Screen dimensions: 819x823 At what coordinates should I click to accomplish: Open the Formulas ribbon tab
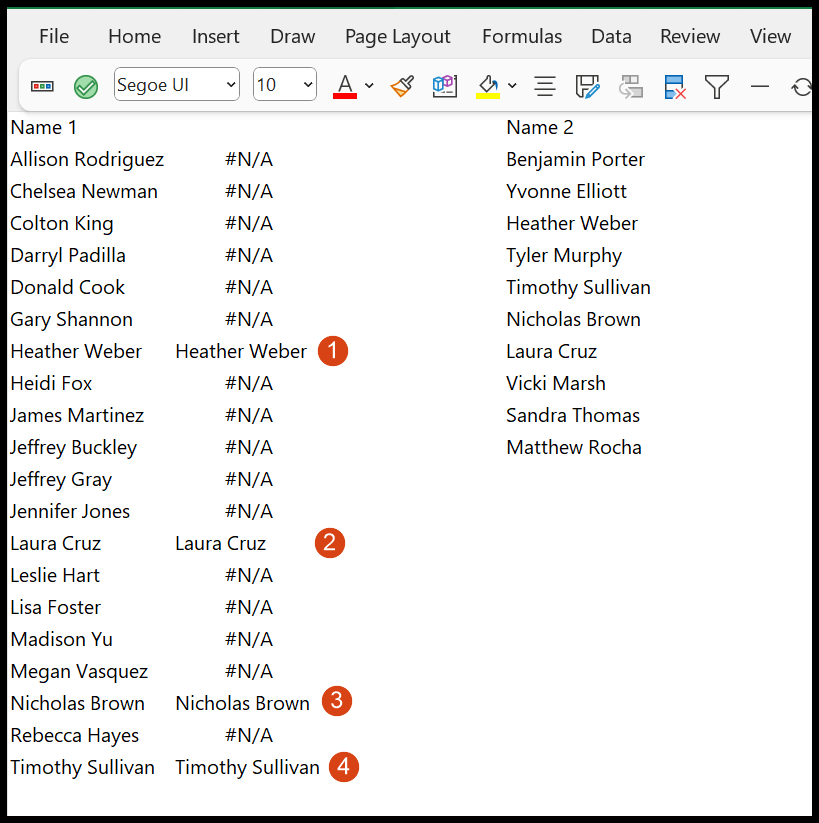521,36
